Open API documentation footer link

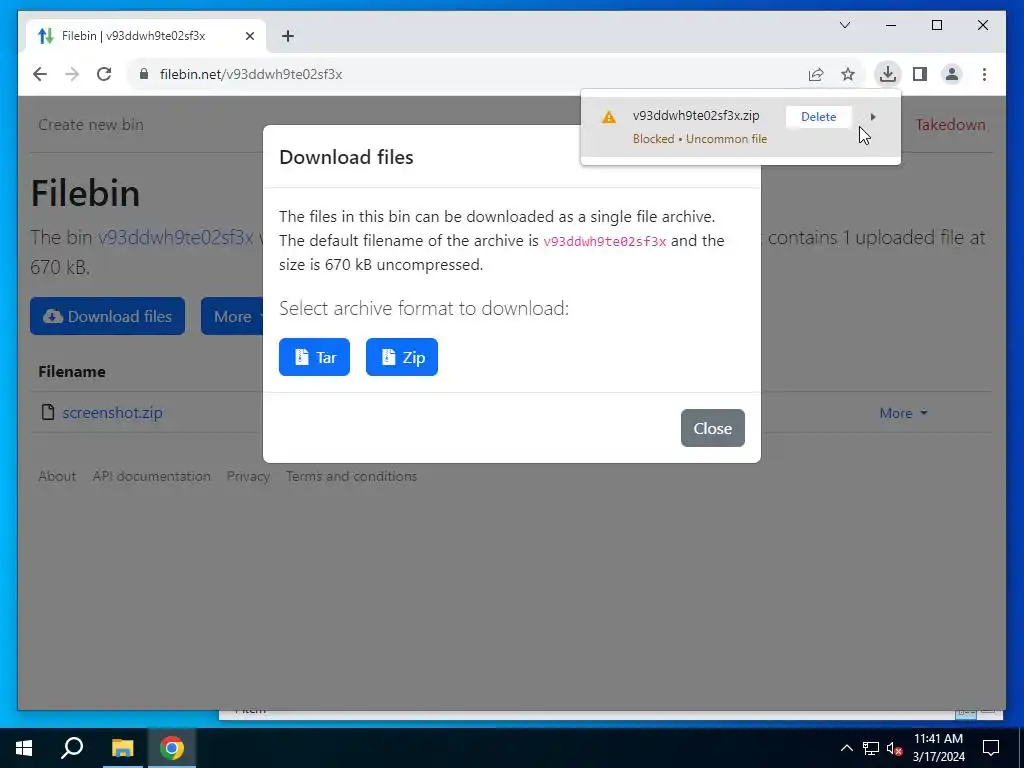(152, 476)
